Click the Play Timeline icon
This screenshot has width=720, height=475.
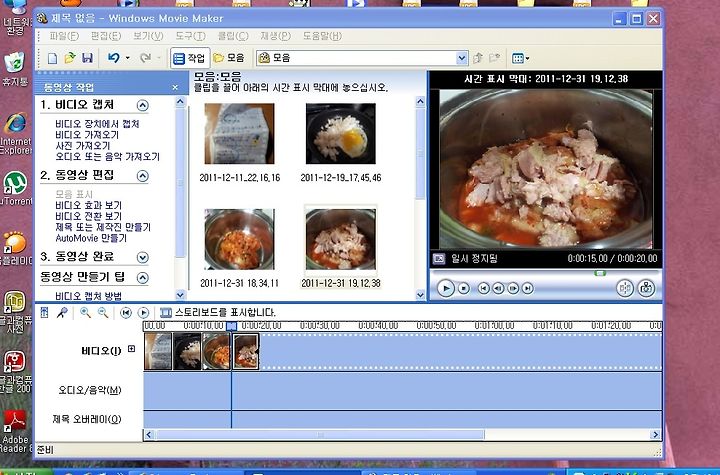pos(143,313)
